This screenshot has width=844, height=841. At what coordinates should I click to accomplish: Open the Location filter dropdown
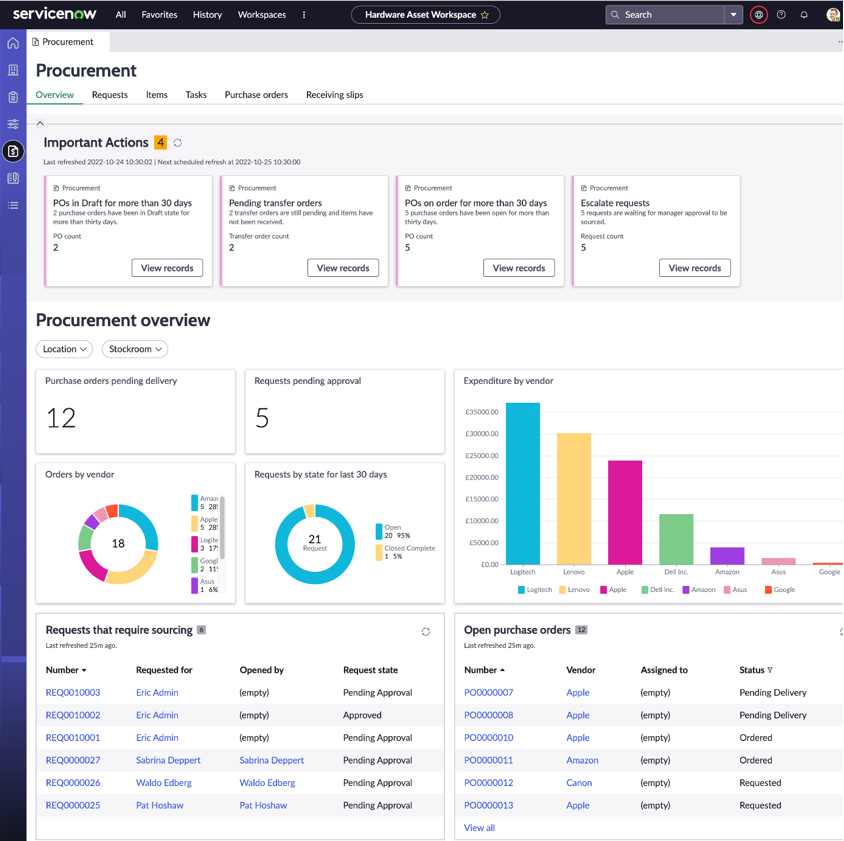click(x=64, y=349)
